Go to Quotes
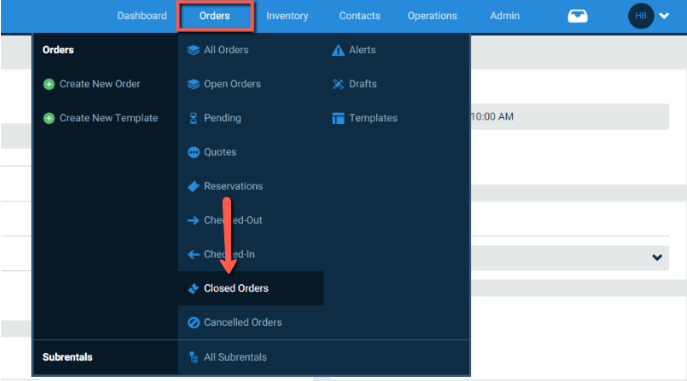The width and height of the screenshot is (687, 381). [220, 152]
